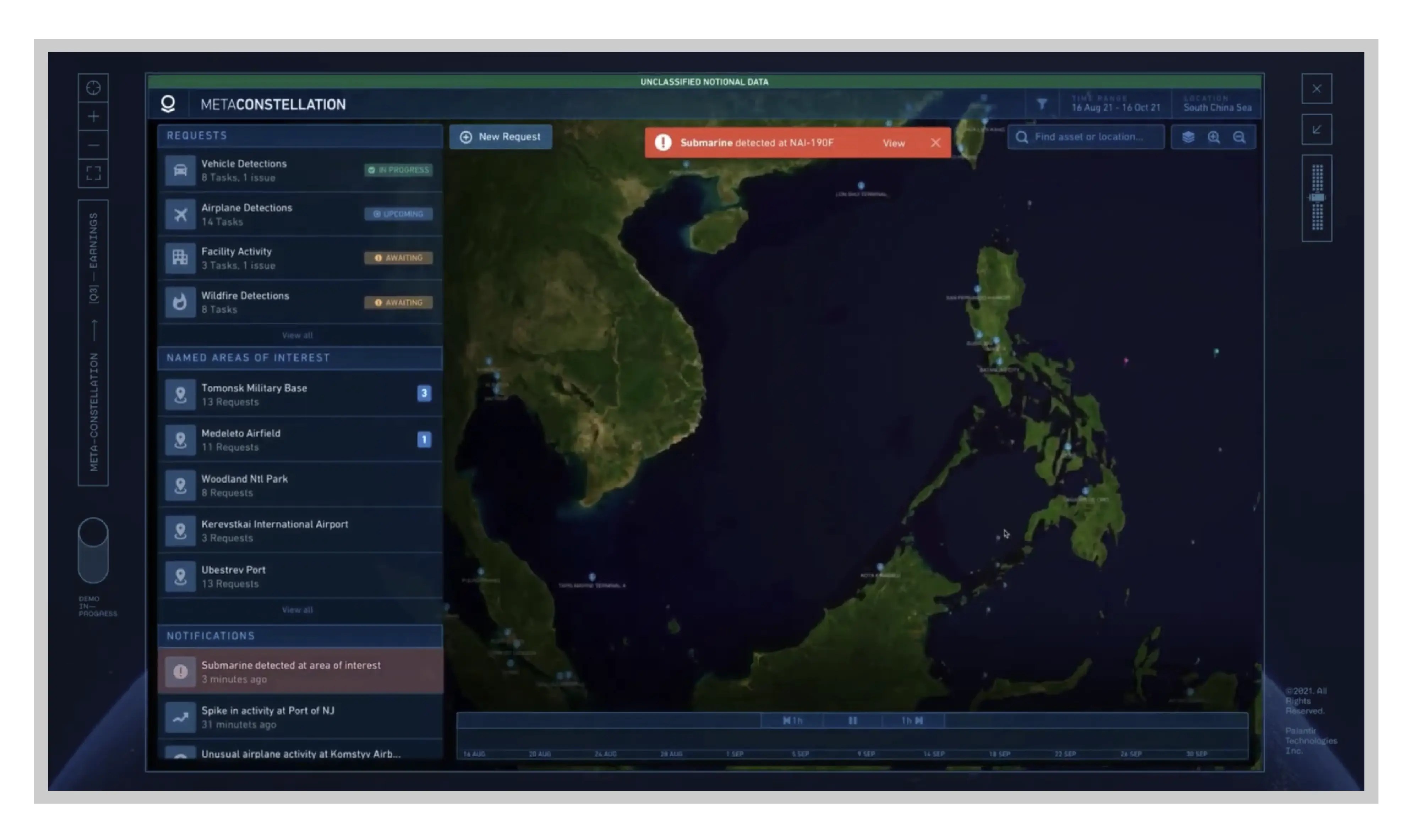Pause the timeline playback

click(853, 720)
